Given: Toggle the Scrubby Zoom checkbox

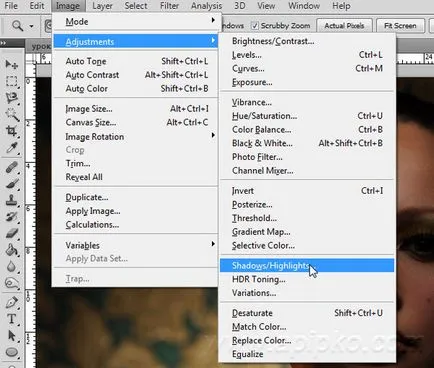Looking at the screenshot, I should point(254,26).
